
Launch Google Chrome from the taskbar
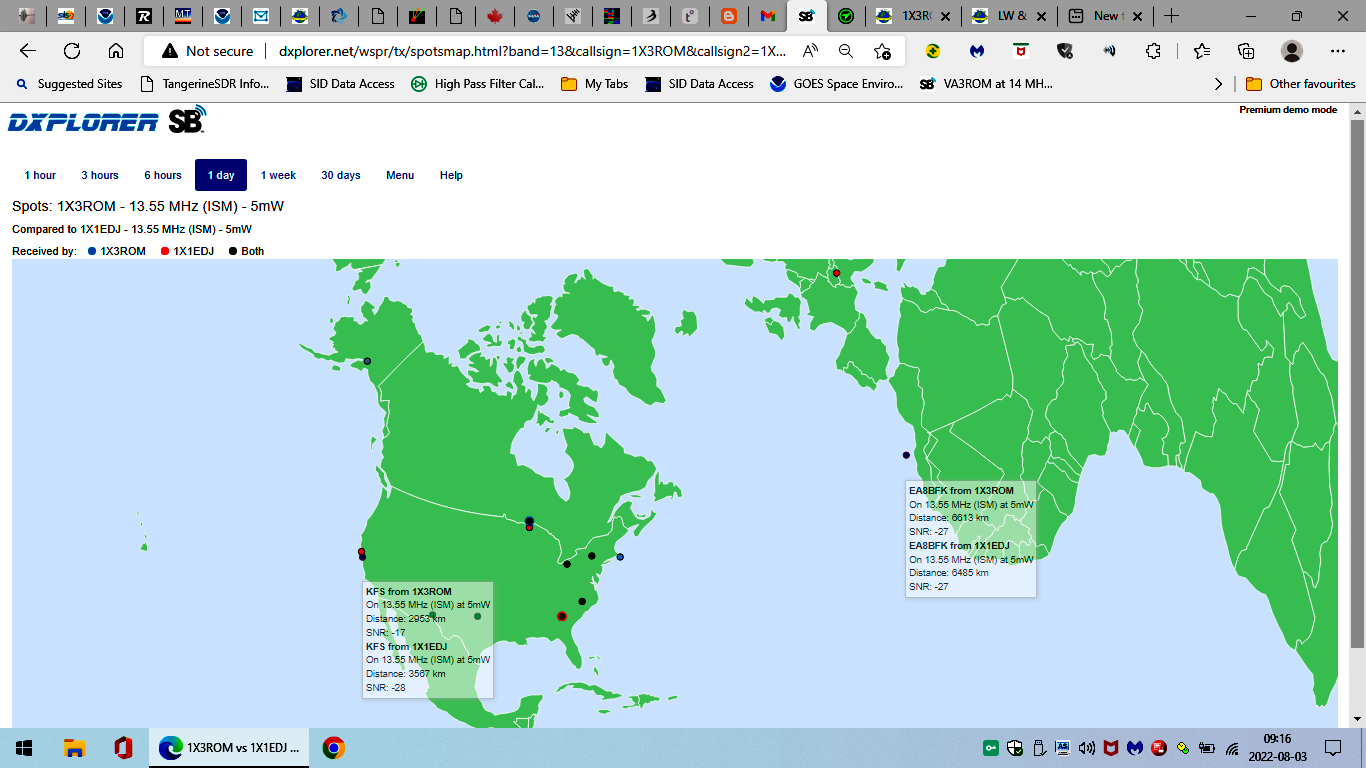(x=334, y=748)
